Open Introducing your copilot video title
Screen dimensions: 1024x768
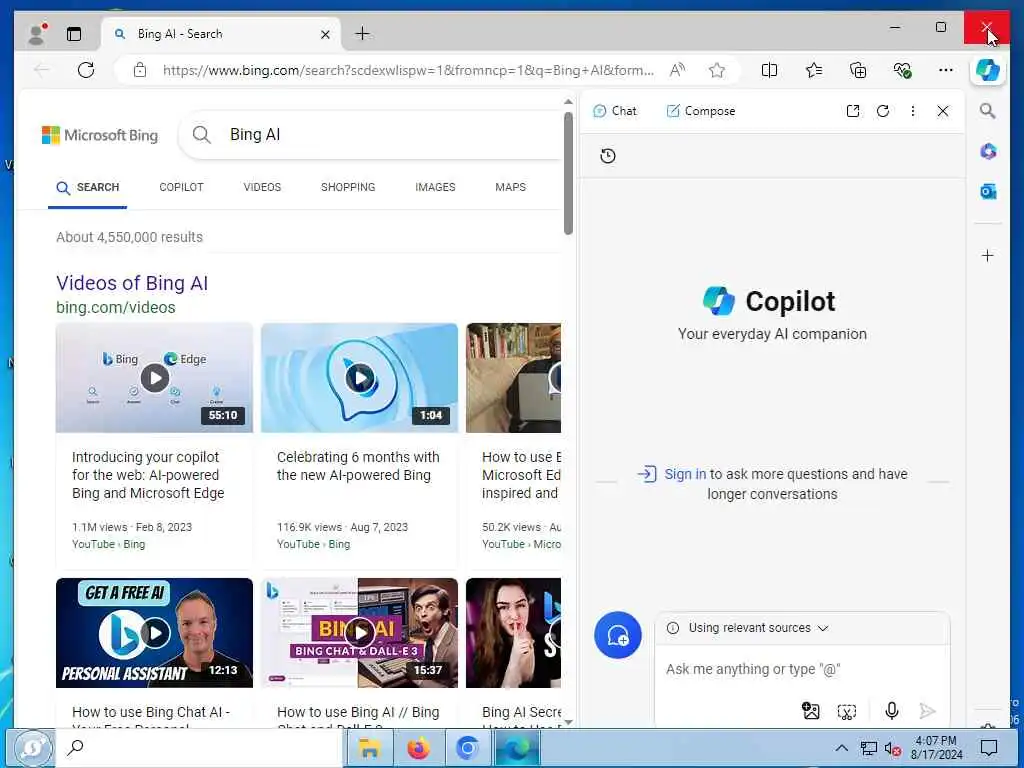148,475
